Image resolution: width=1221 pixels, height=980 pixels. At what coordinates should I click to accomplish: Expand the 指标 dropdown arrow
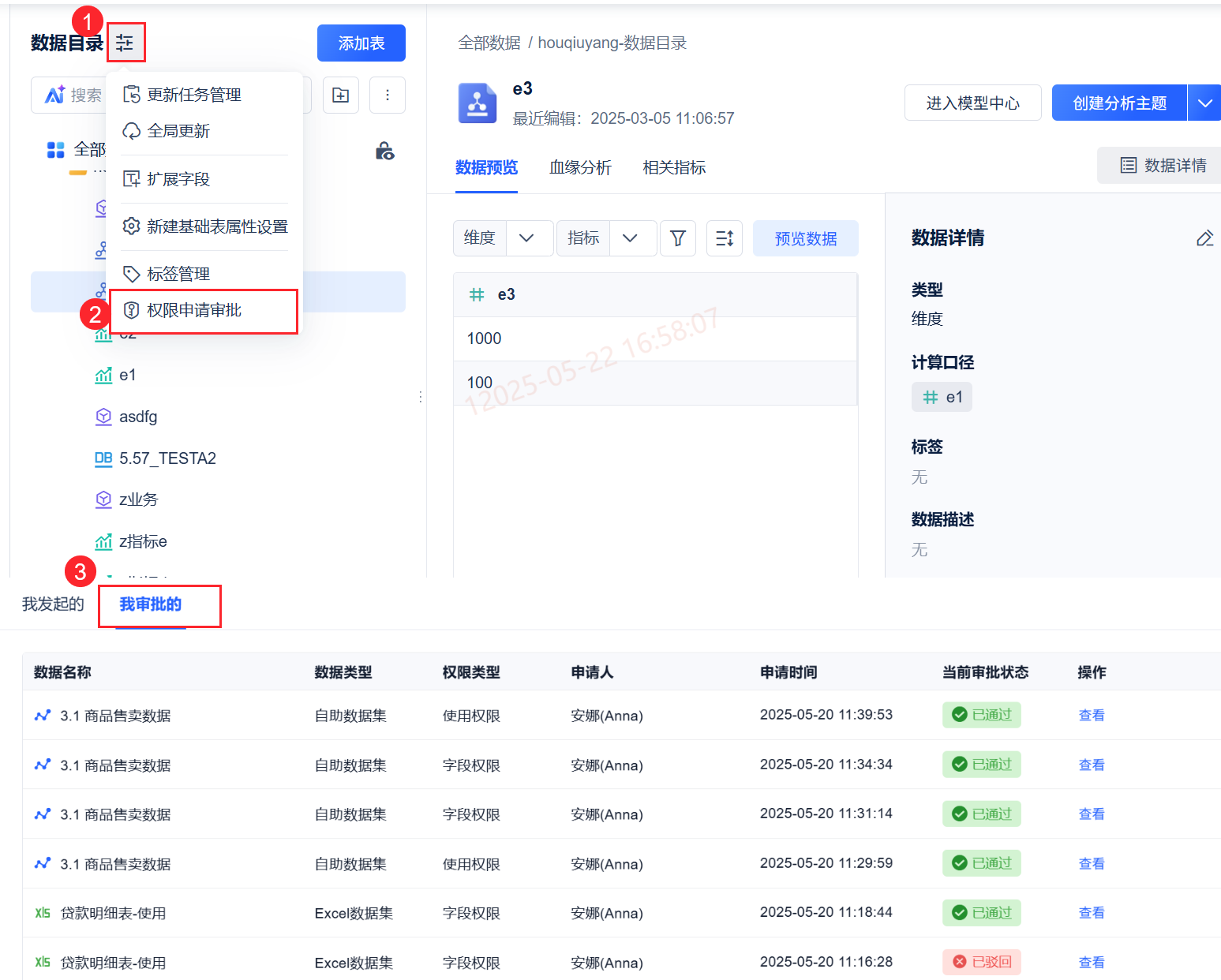(630, 238)
